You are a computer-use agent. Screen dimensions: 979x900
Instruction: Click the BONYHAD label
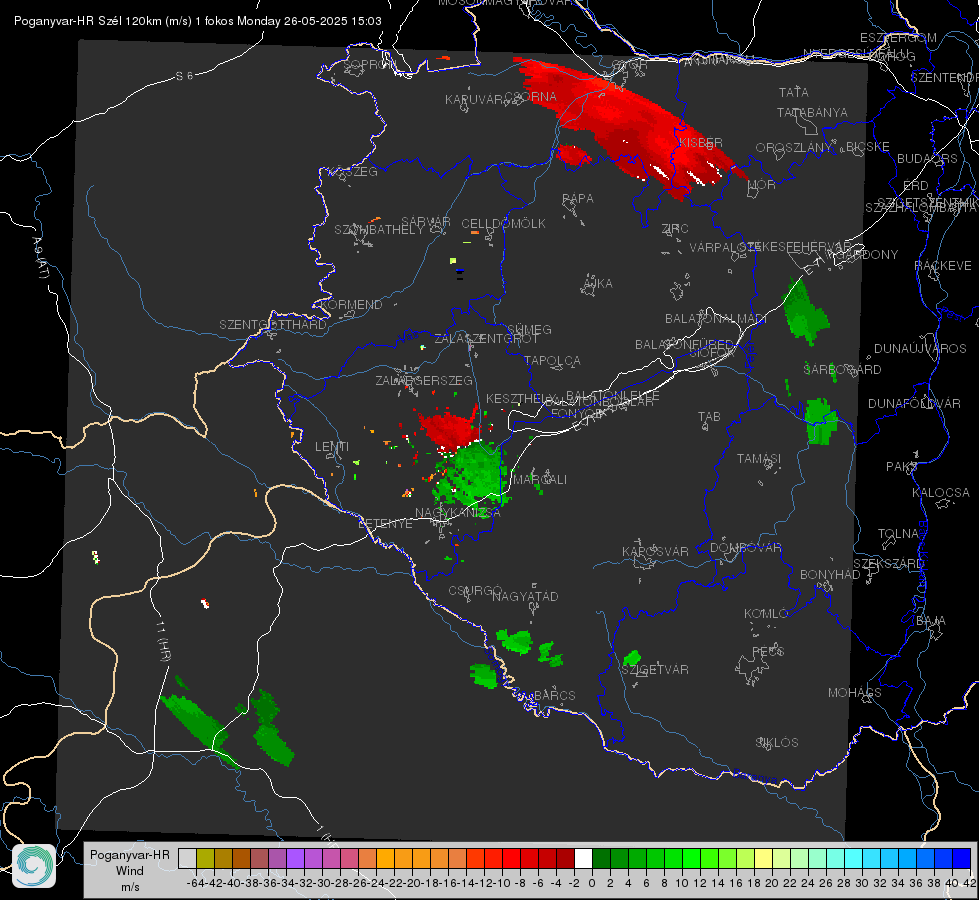(x=830, y=575)
